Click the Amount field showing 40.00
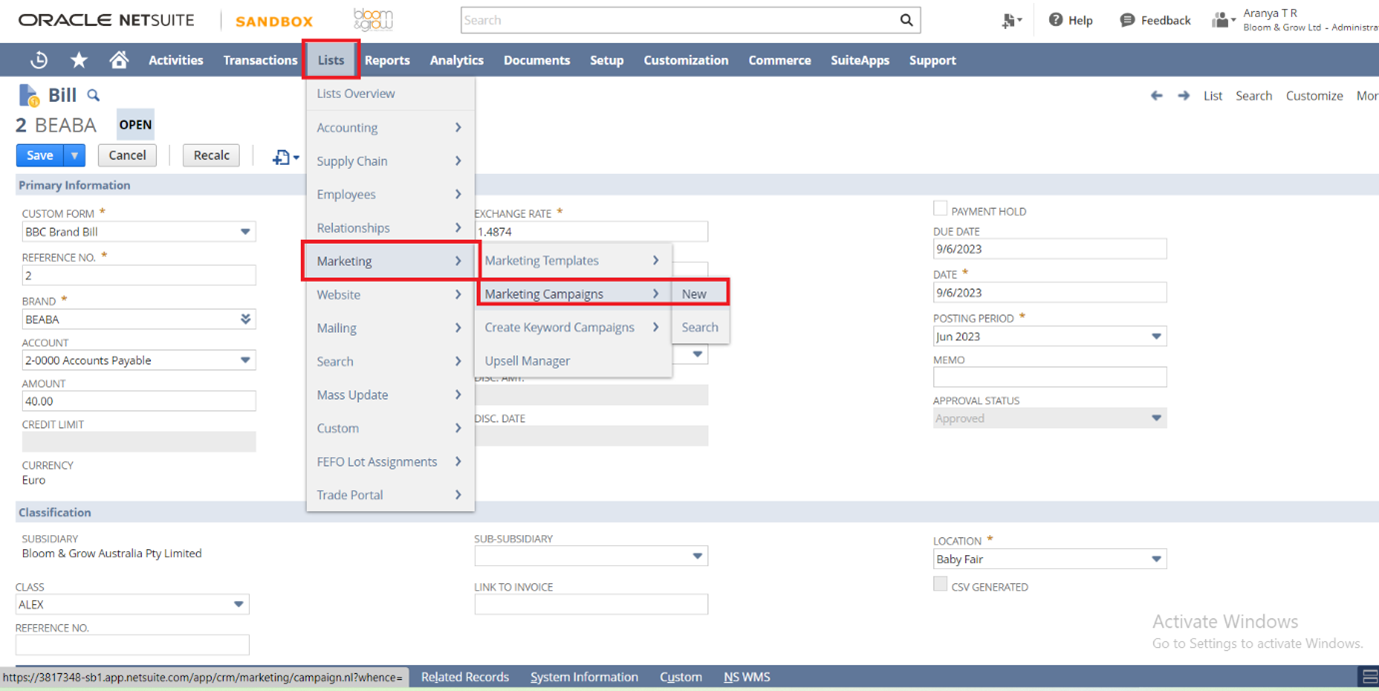Viewport: 1379px width, 691px height. [x=138, y=401]
